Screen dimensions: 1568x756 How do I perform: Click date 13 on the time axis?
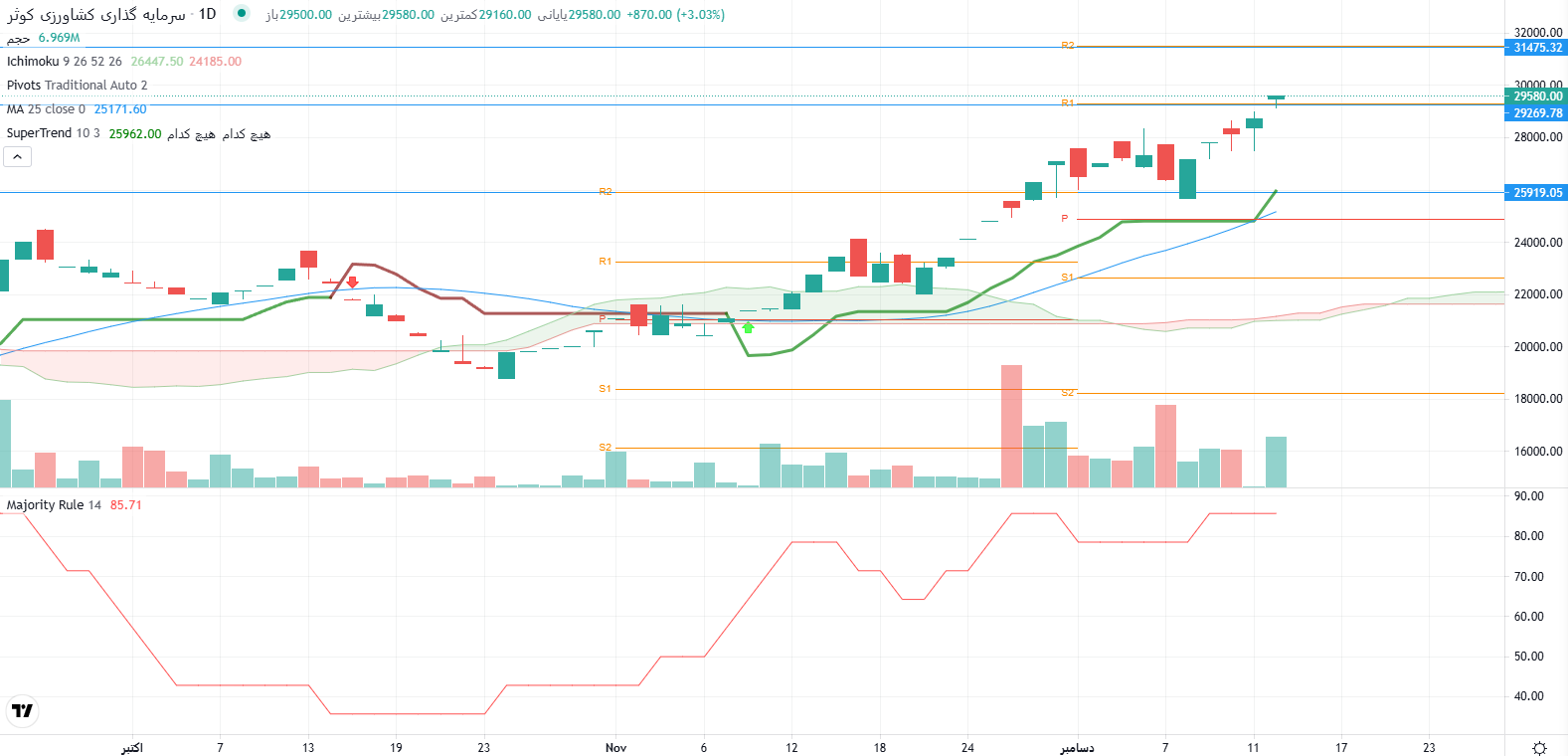click(x=308, y=748)
